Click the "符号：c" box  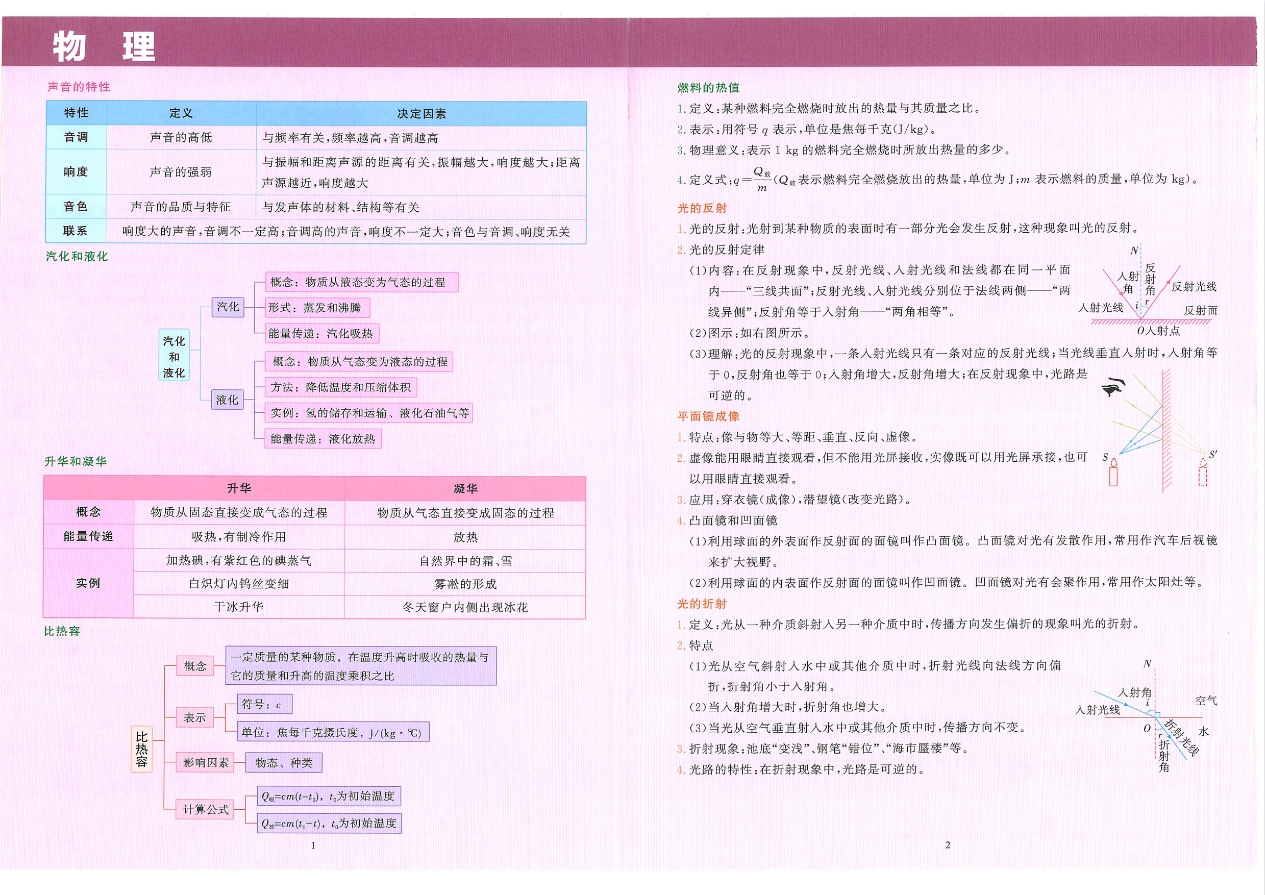click(264, 704)
